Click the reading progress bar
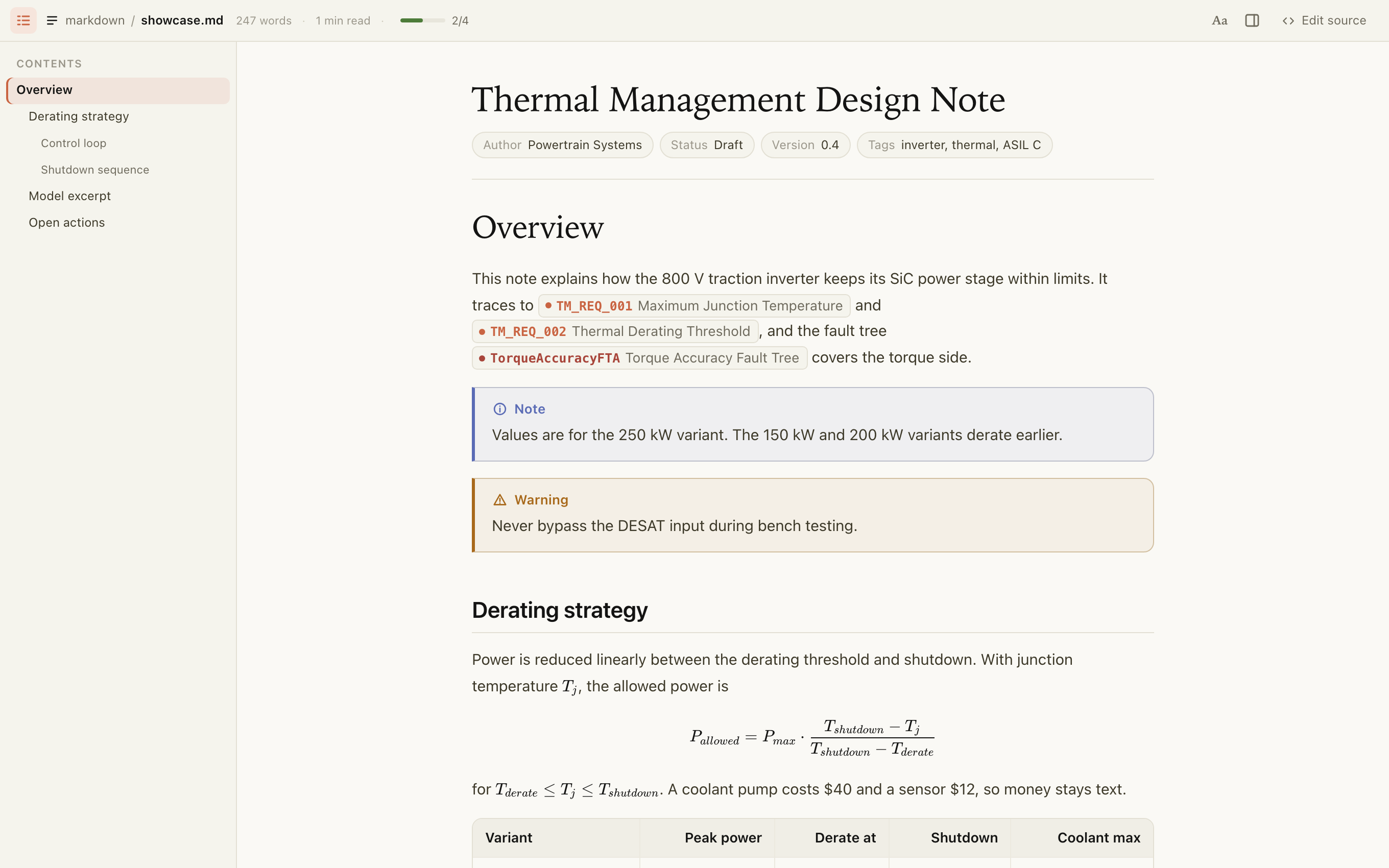The width and height of the screenshot is (1389, 868). [x=422, y=20]
